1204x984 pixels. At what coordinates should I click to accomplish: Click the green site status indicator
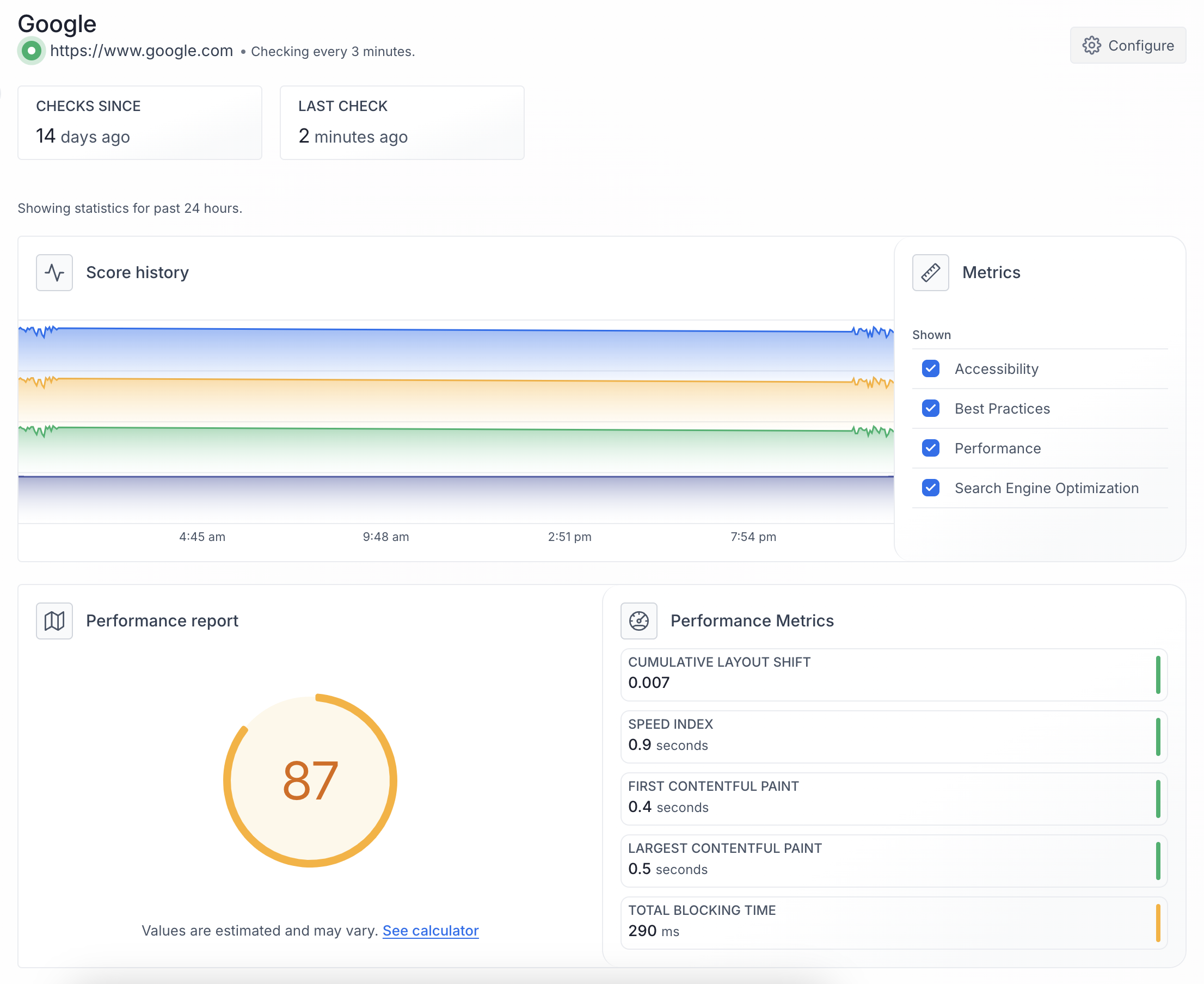coord(32,51)
